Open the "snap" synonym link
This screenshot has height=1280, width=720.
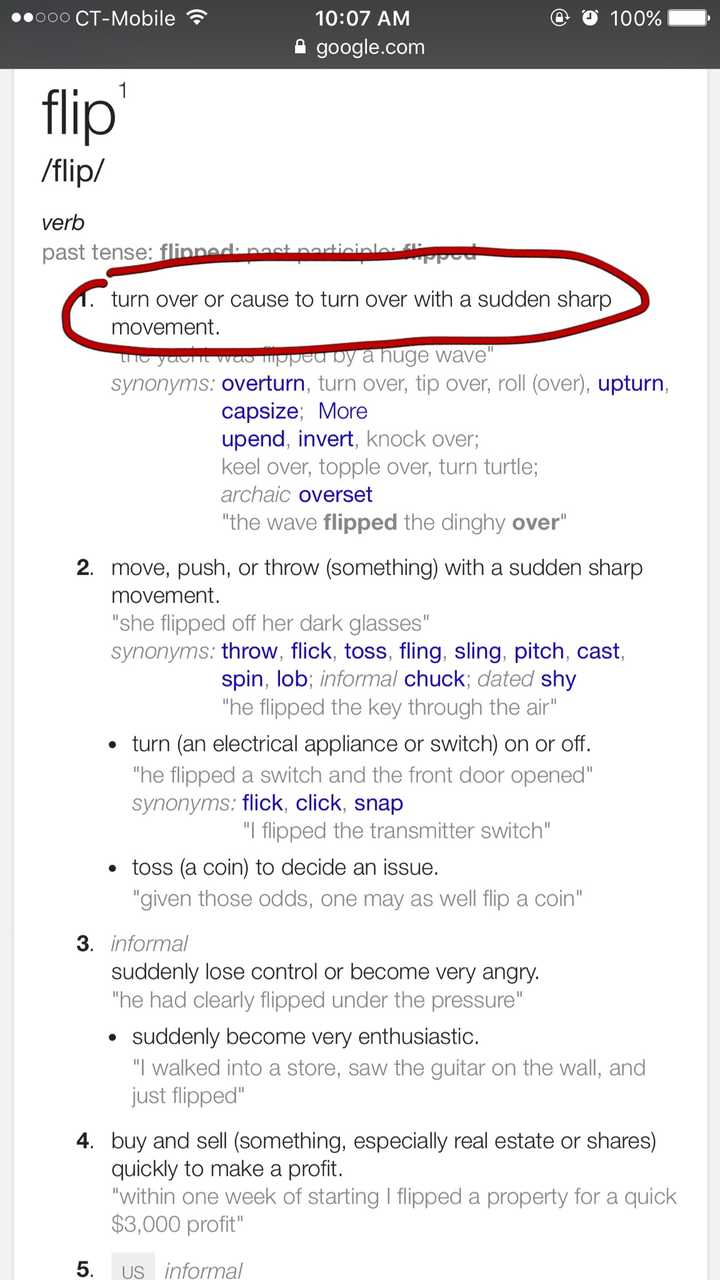pyautogui.click(x=379, y=803)
